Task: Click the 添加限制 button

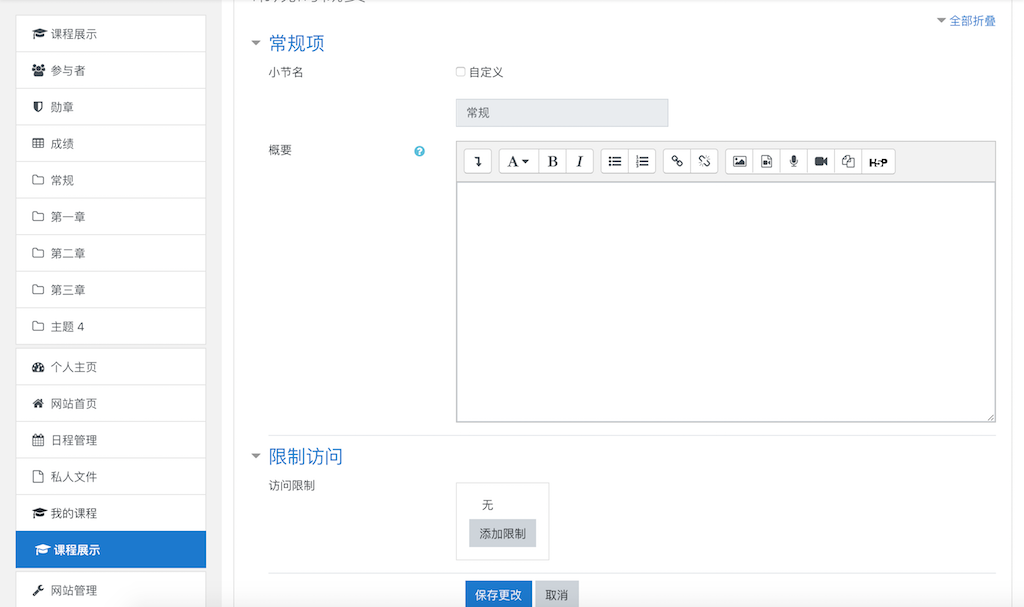Action: (502, 533)
